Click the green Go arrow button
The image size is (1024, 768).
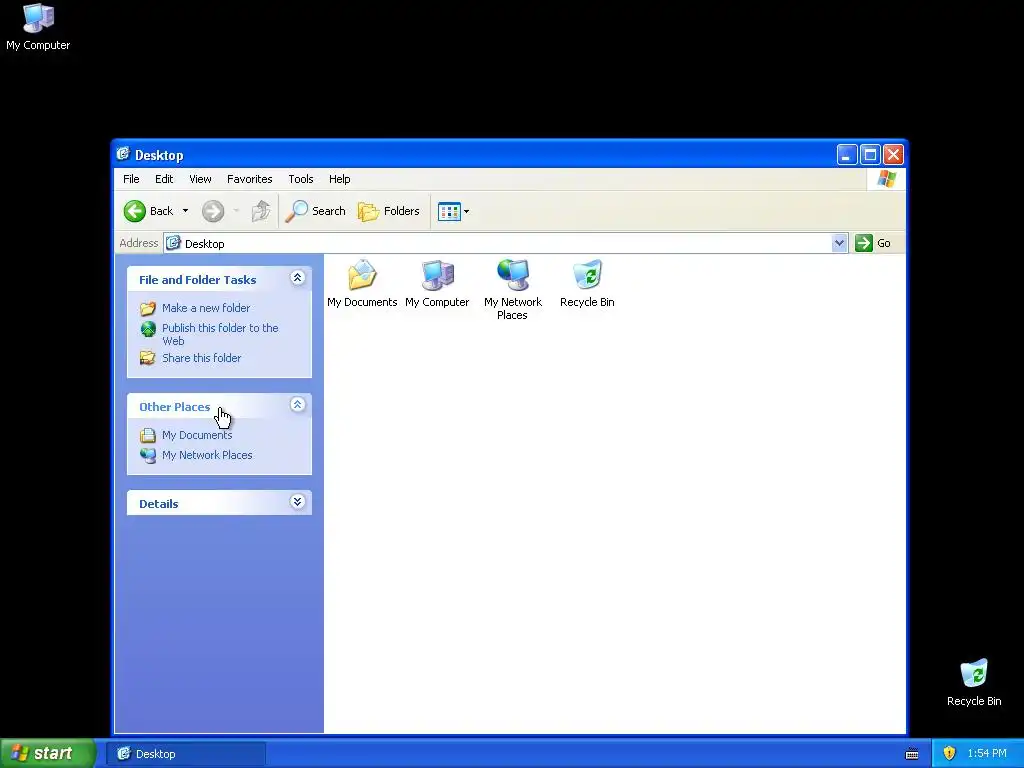click(864, 243)
